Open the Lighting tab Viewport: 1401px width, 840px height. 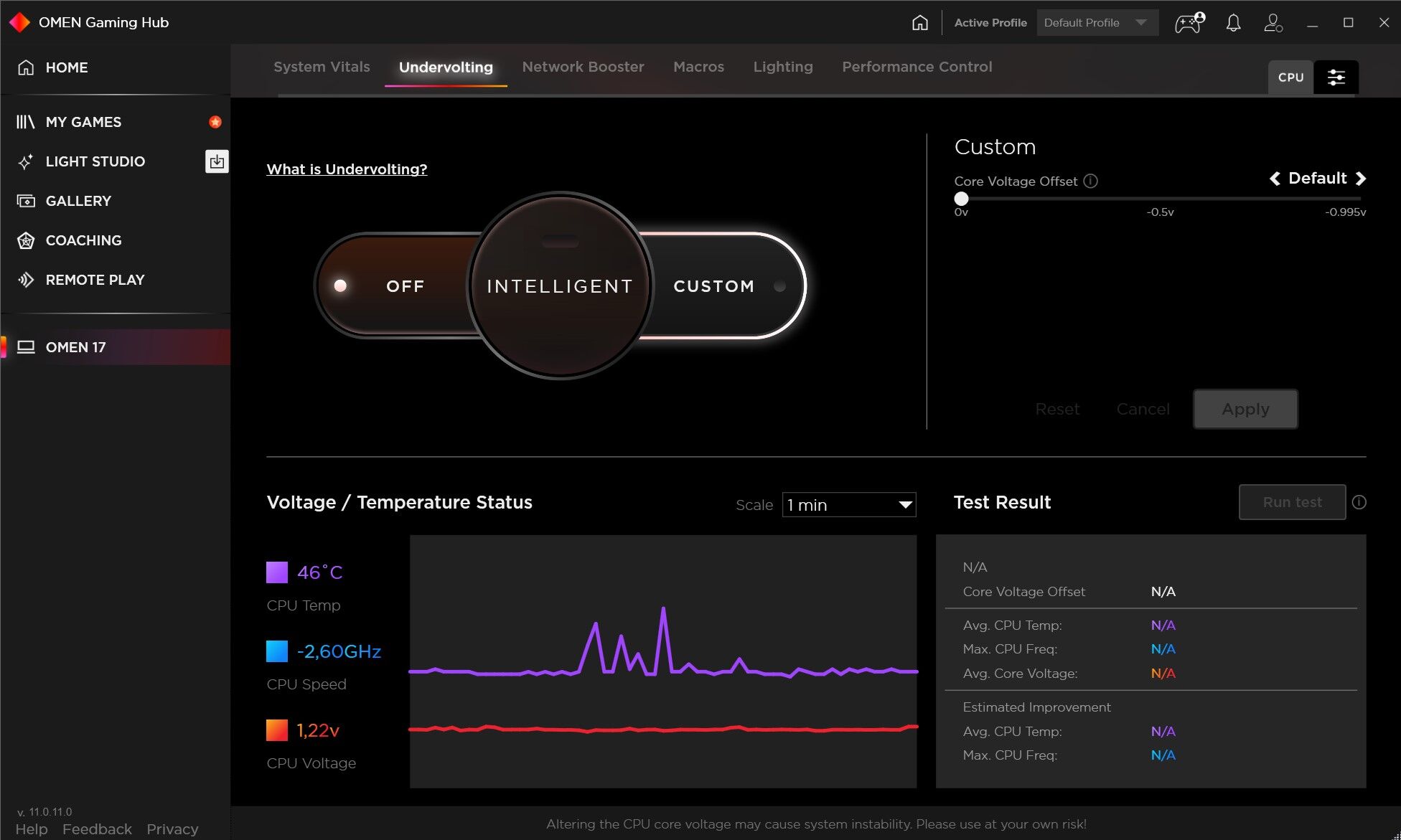pos(783,67)
